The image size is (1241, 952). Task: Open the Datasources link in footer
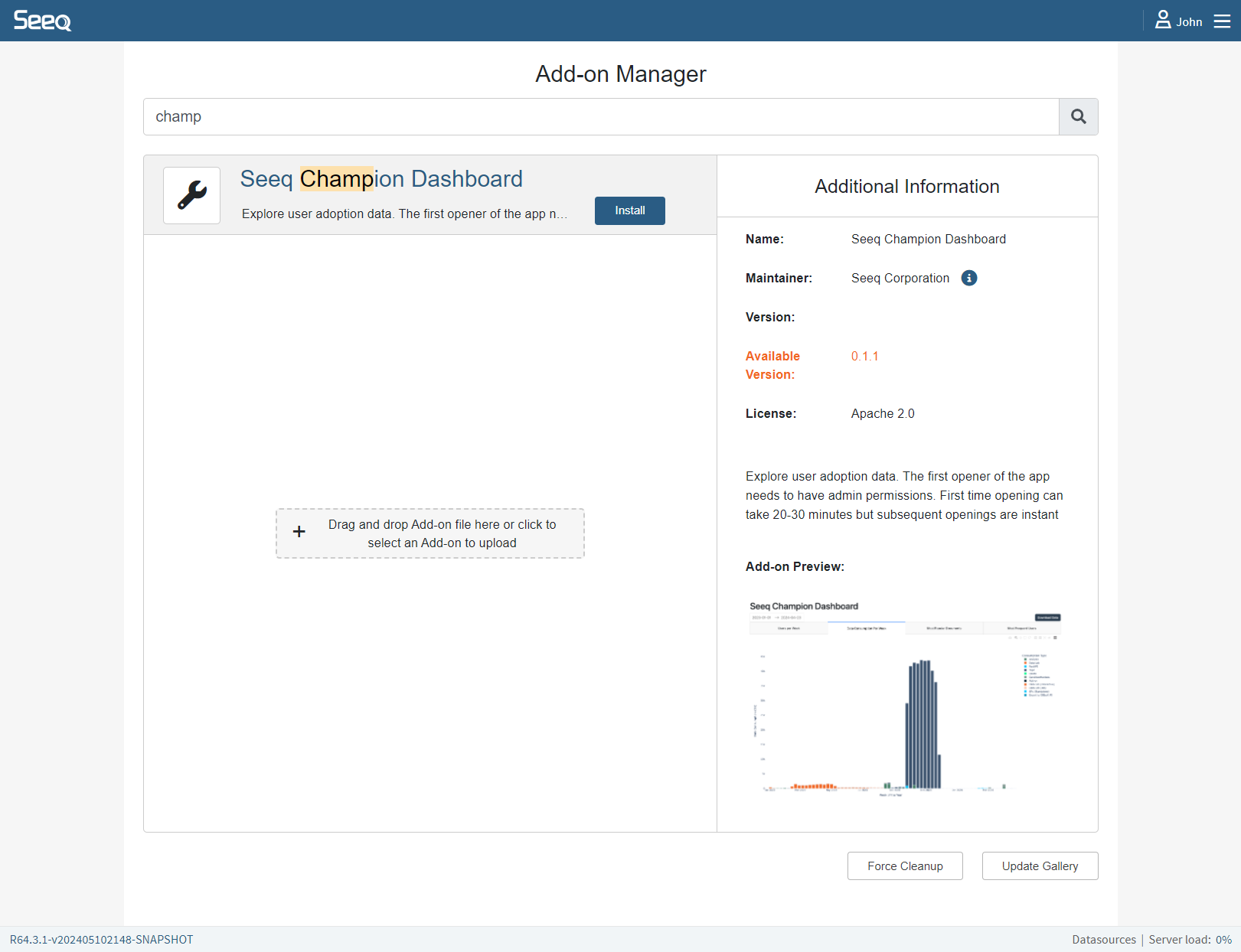1104,940
